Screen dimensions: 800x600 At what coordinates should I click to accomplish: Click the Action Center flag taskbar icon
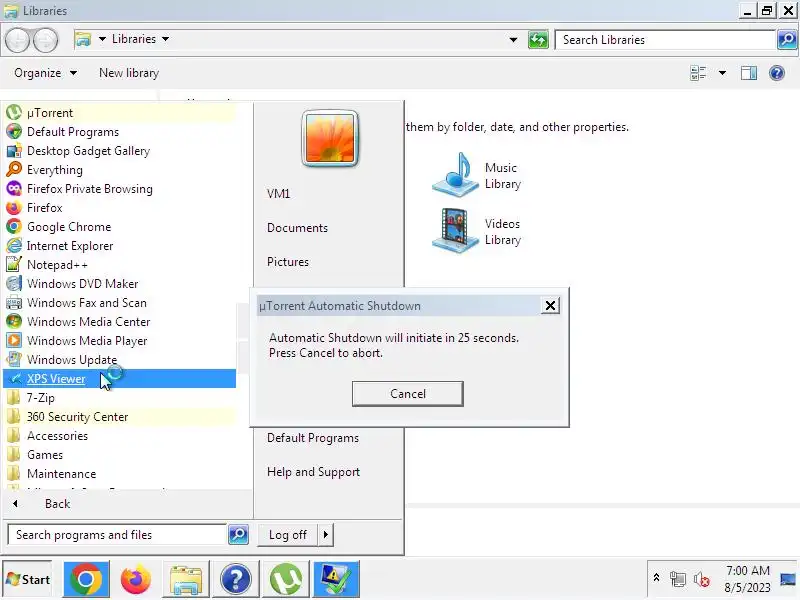click(x=336, y=579)
